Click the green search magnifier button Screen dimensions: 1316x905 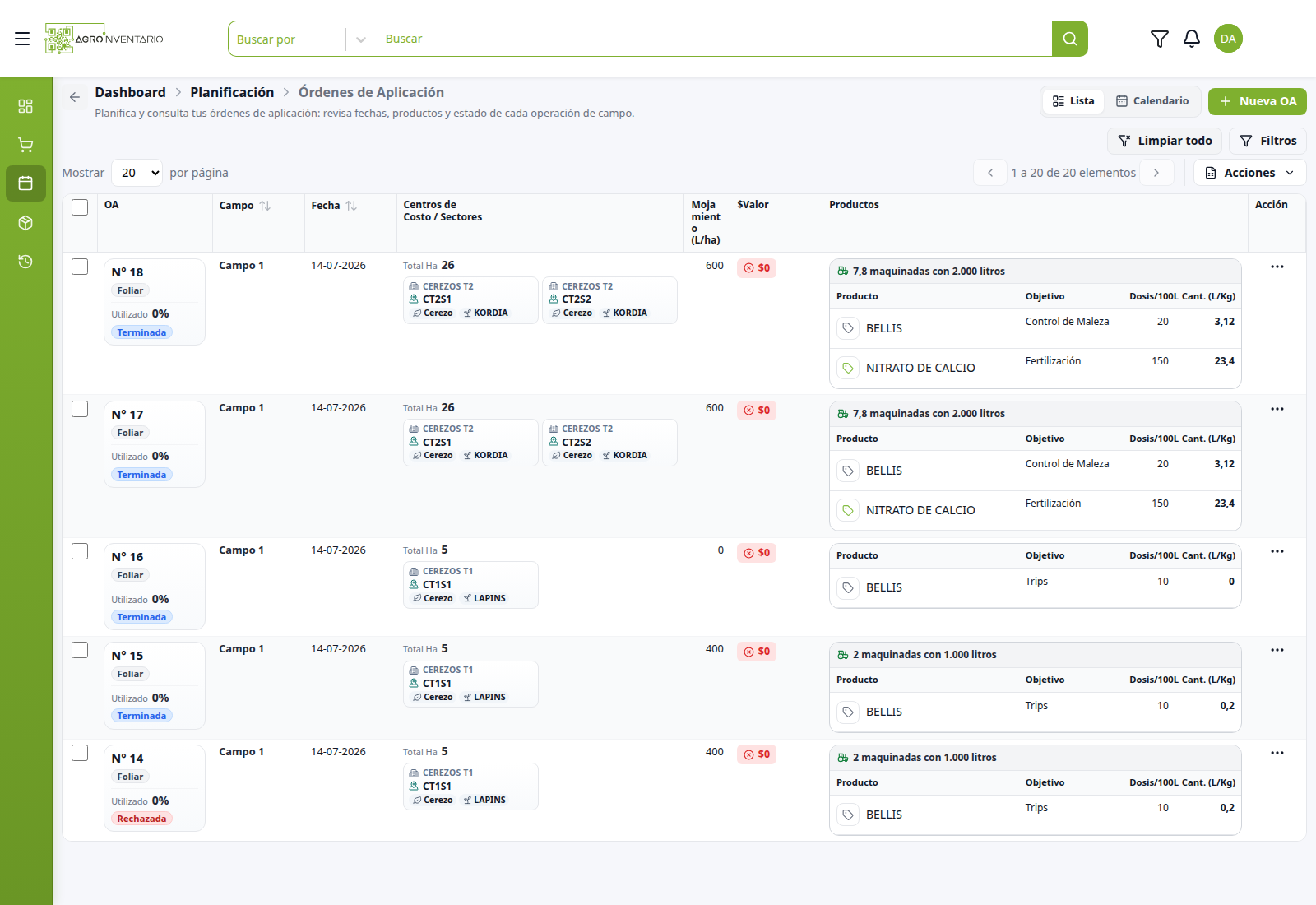[x=1069, y=39]
